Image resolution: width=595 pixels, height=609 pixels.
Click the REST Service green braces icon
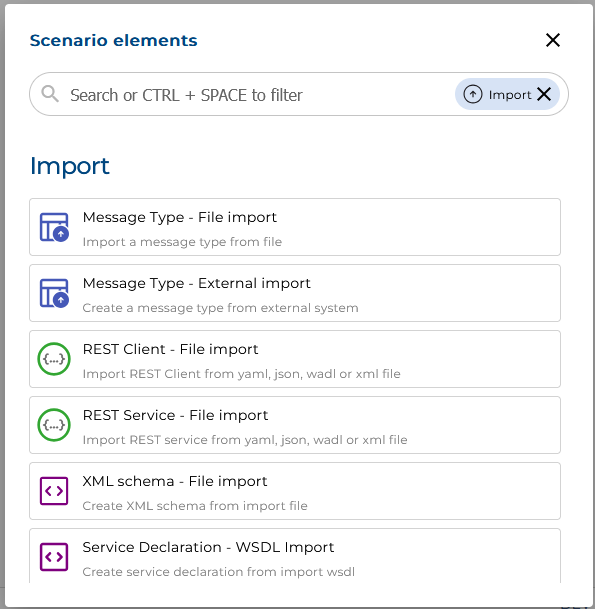click(x=54, y=425)
